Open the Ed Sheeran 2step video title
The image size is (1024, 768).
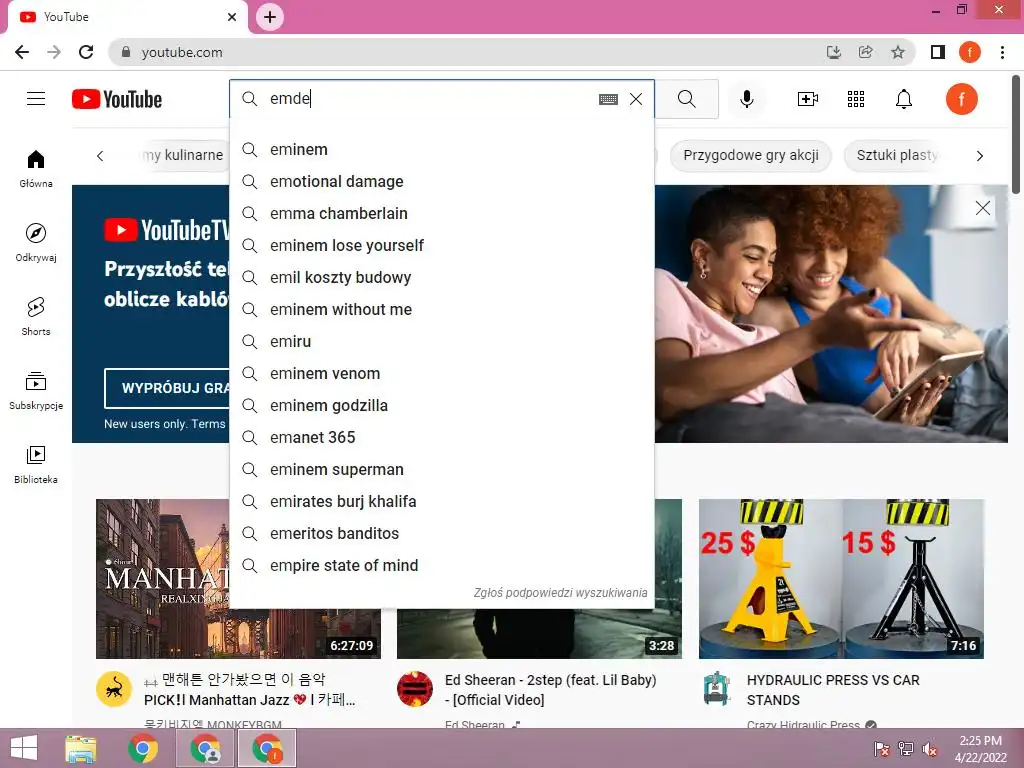coord(550,690)
